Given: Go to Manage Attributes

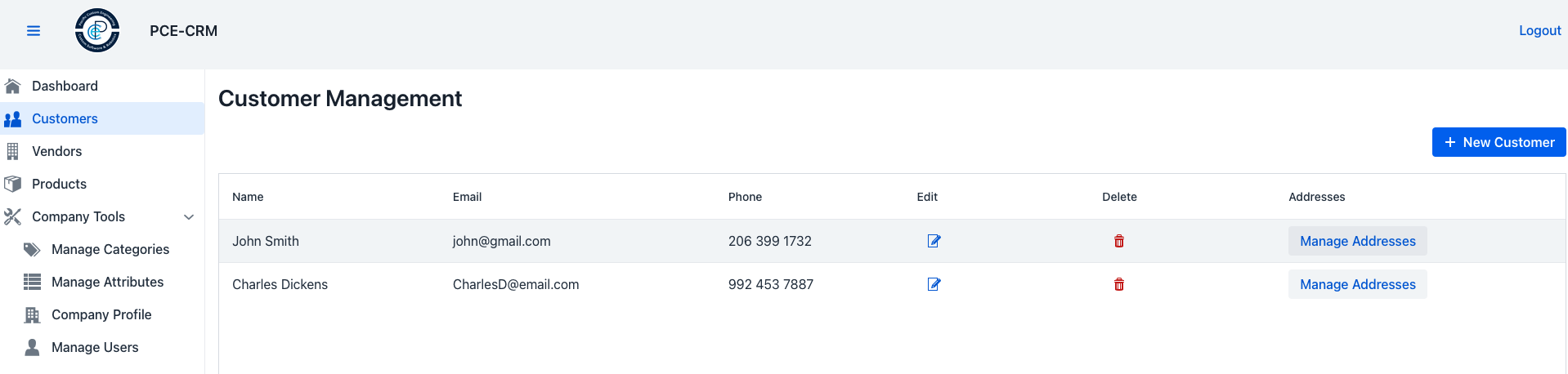Looking at the screenshot, I should tap(107, 282).
